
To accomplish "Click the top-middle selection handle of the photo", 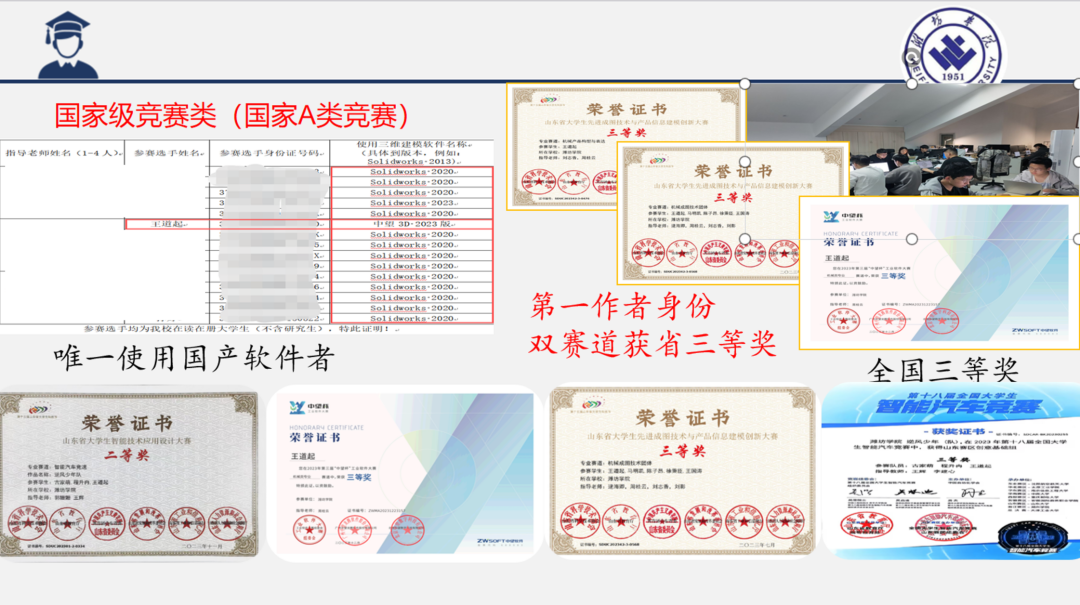I will coord(912,85).
